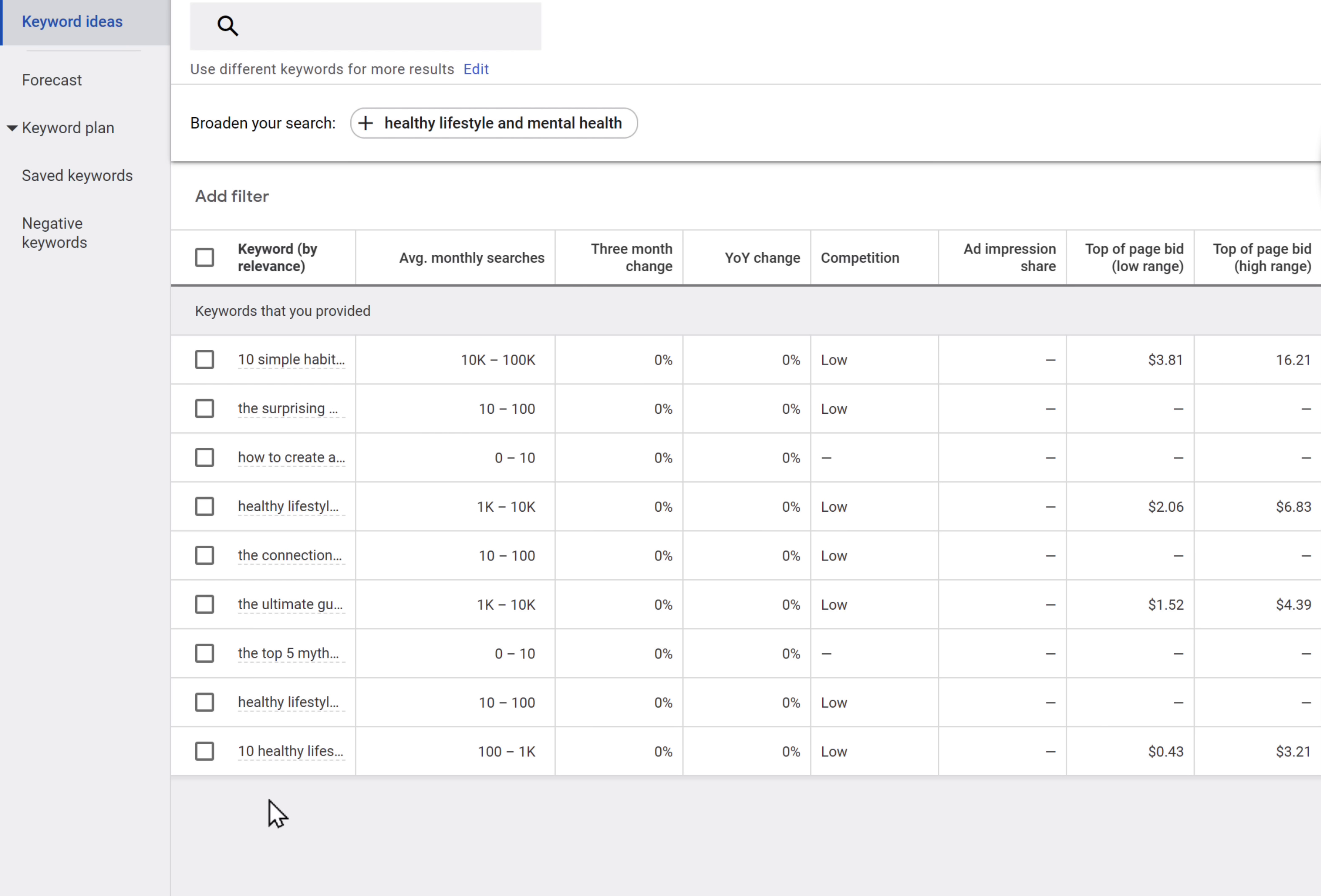Viewport: 1321px width, 896px height.
Task: Select the '10 healthy lifes...' checkbox
Action: pos(204,751)
